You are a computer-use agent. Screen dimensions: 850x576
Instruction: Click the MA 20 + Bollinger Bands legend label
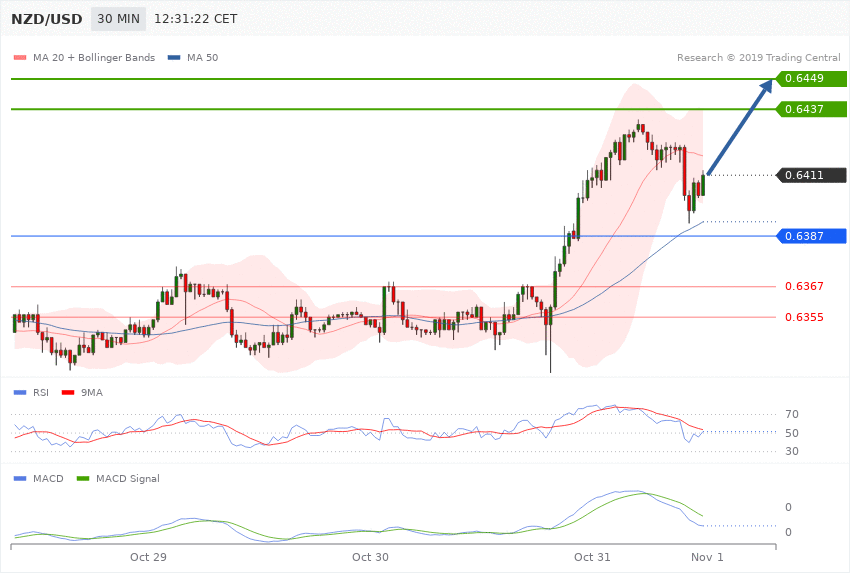(94, 57)
